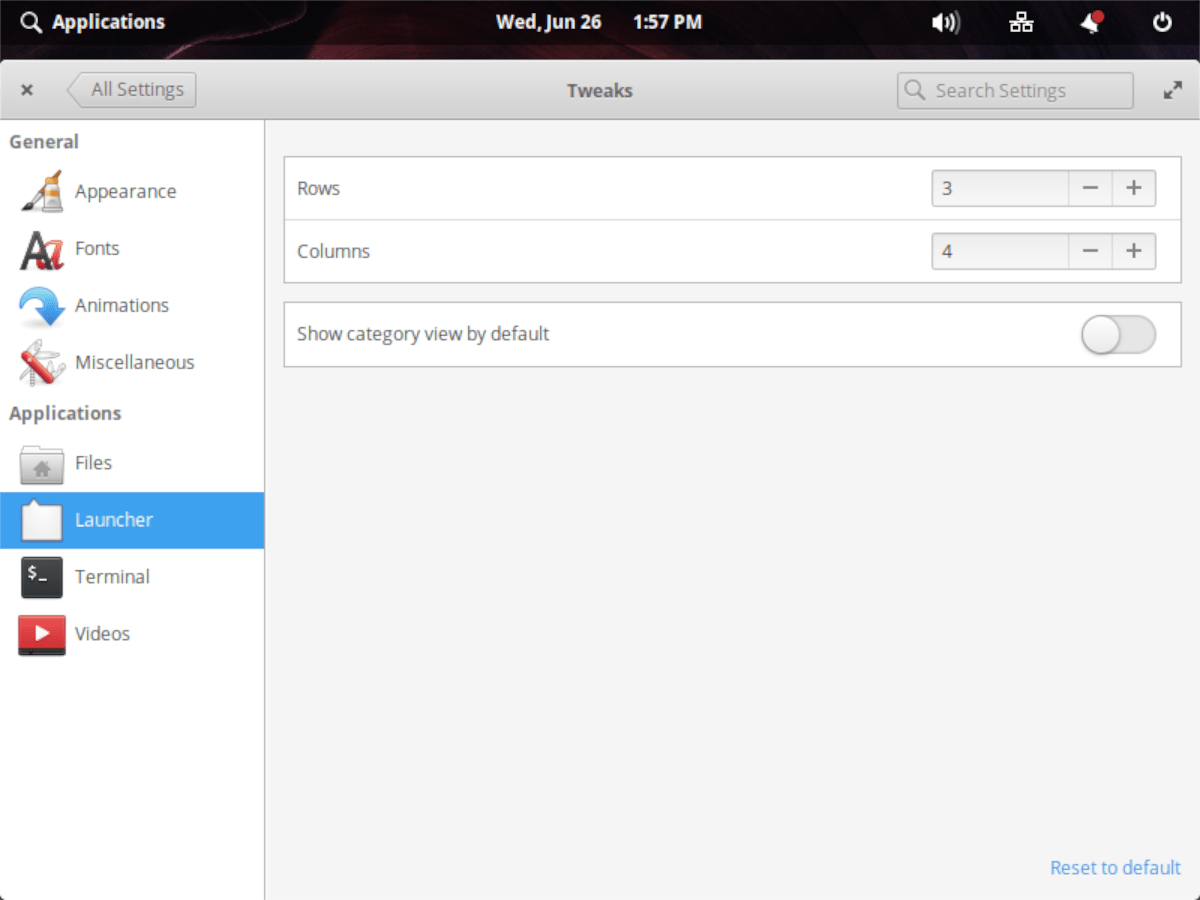Focus the Rows number field
This screenshot has width=1200, height=900.
1000,188
